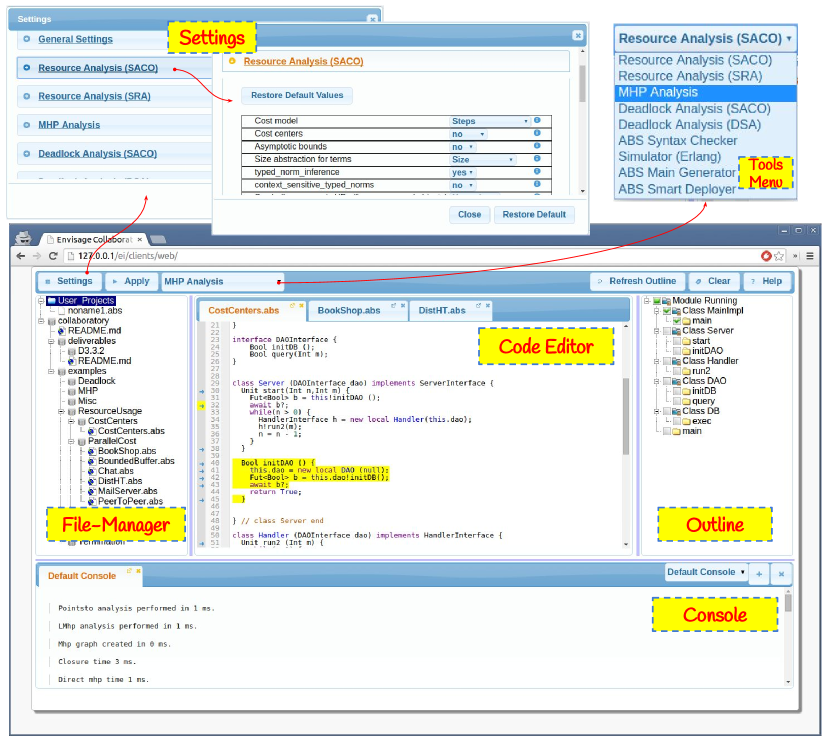Click the info icon for Asymptotic bounds
The width and height of the screenshot is (830, 741).
coord(537,146)
